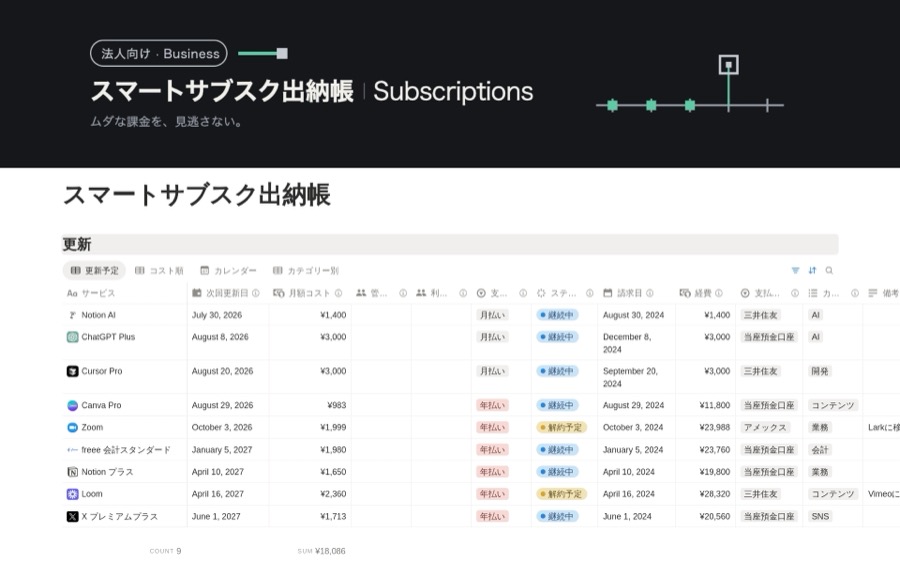This screenshot has width=900, height=562.
Task: Click info icon beside 次回更新日 header
Action: (x=255, y=293)
